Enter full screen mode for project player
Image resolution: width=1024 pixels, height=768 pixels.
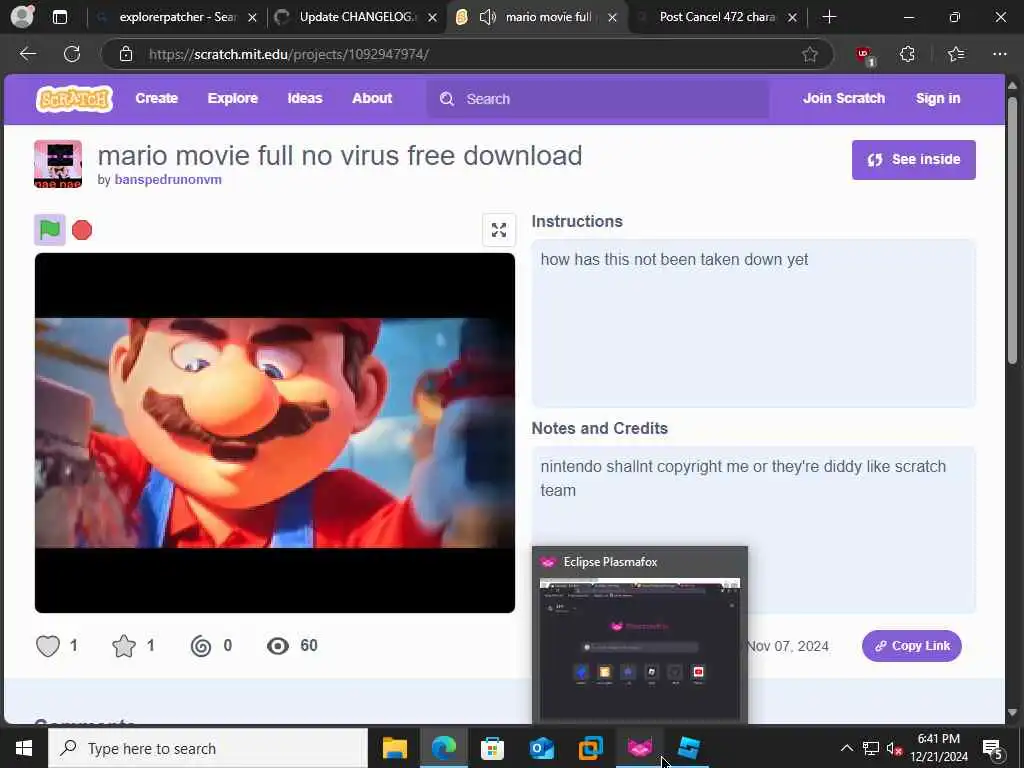(x=499, y=230)
